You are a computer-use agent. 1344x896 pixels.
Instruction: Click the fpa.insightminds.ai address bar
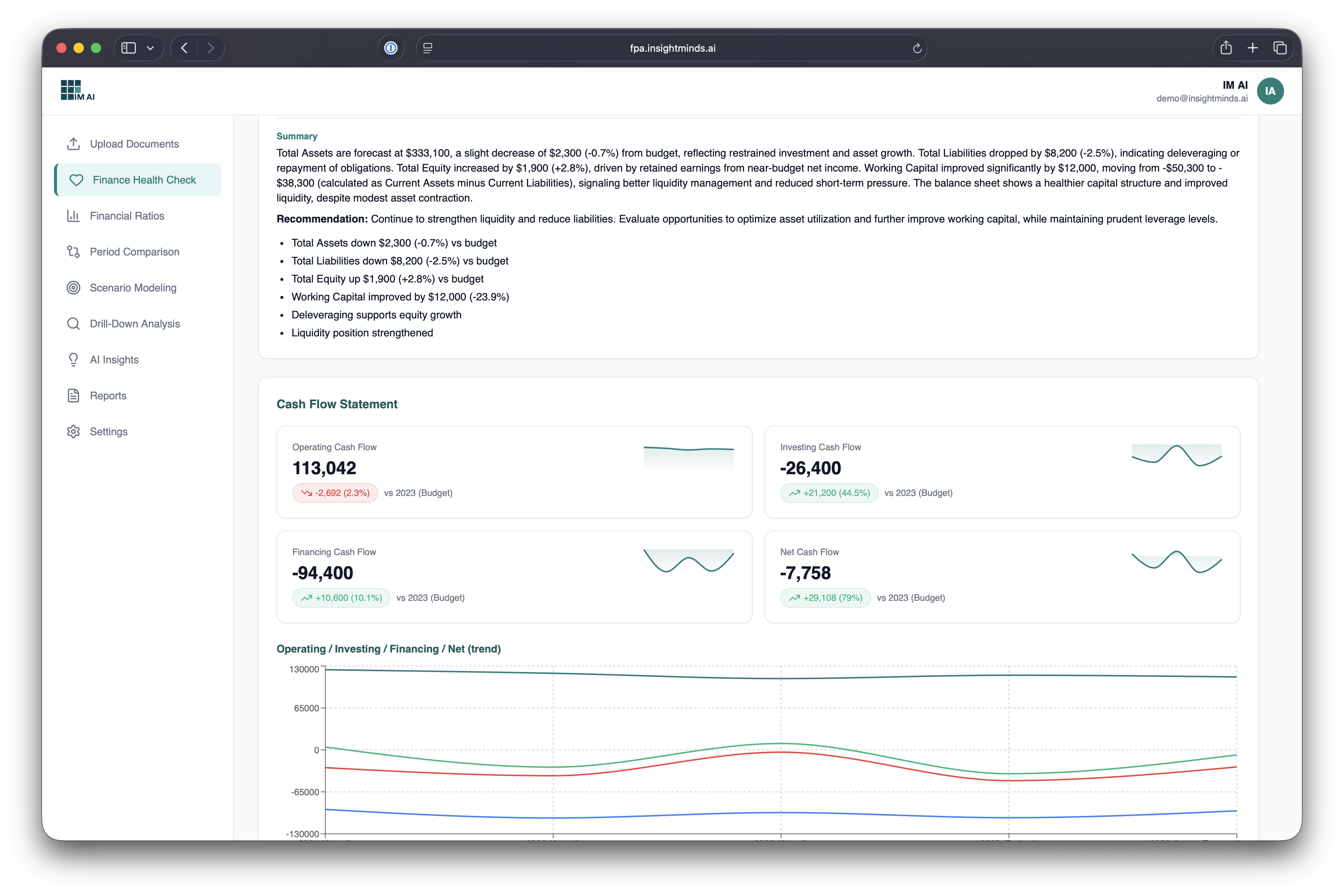click(672, 48)
